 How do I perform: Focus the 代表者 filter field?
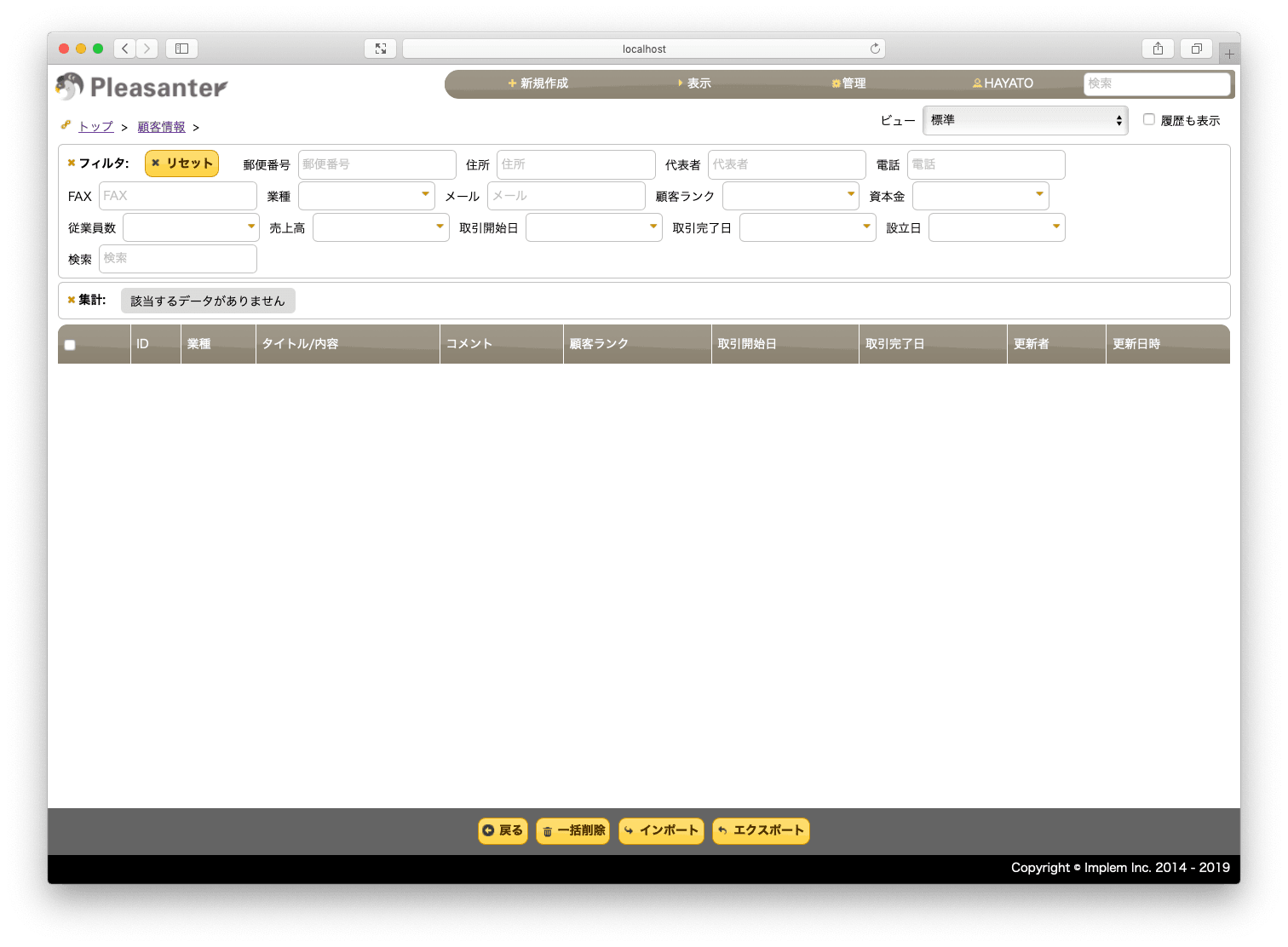tap(787, 164)
